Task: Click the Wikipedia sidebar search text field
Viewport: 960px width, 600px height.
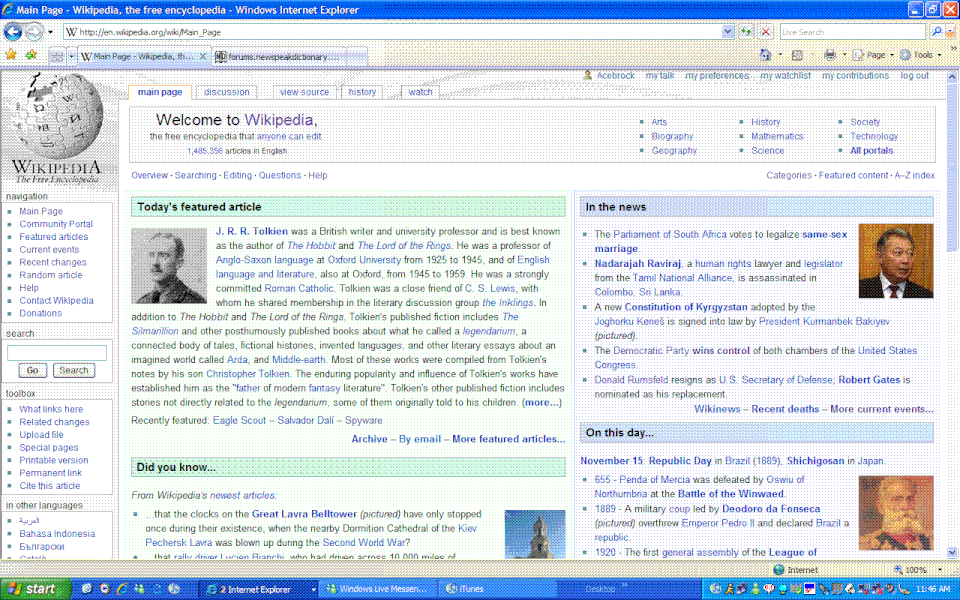Action: click(x=57, y=353)
